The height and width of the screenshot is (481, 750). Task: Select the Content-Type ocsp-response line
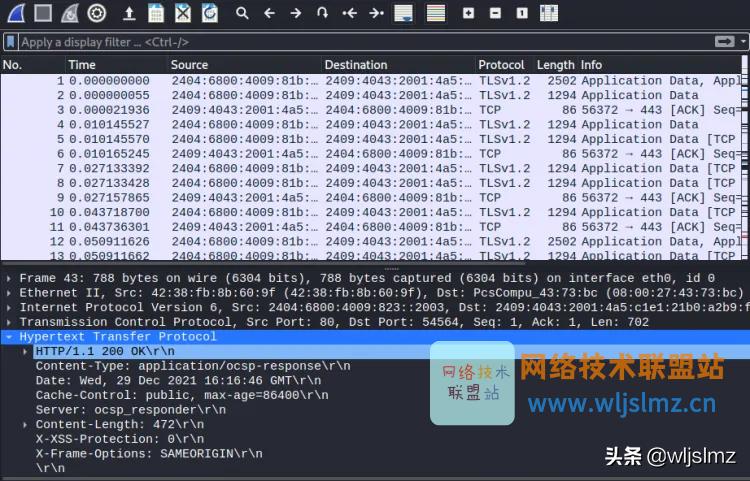point(193,366)
